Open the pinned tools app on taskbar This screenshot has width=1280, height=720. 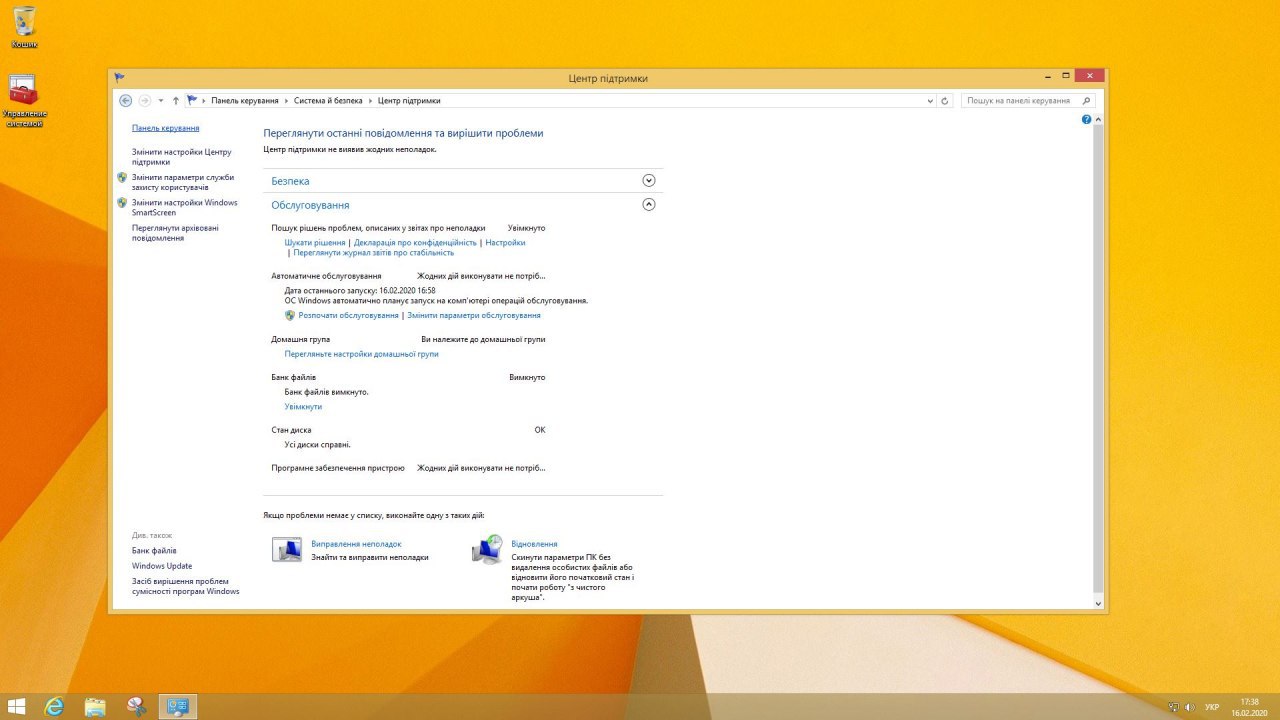pos(137,707)
